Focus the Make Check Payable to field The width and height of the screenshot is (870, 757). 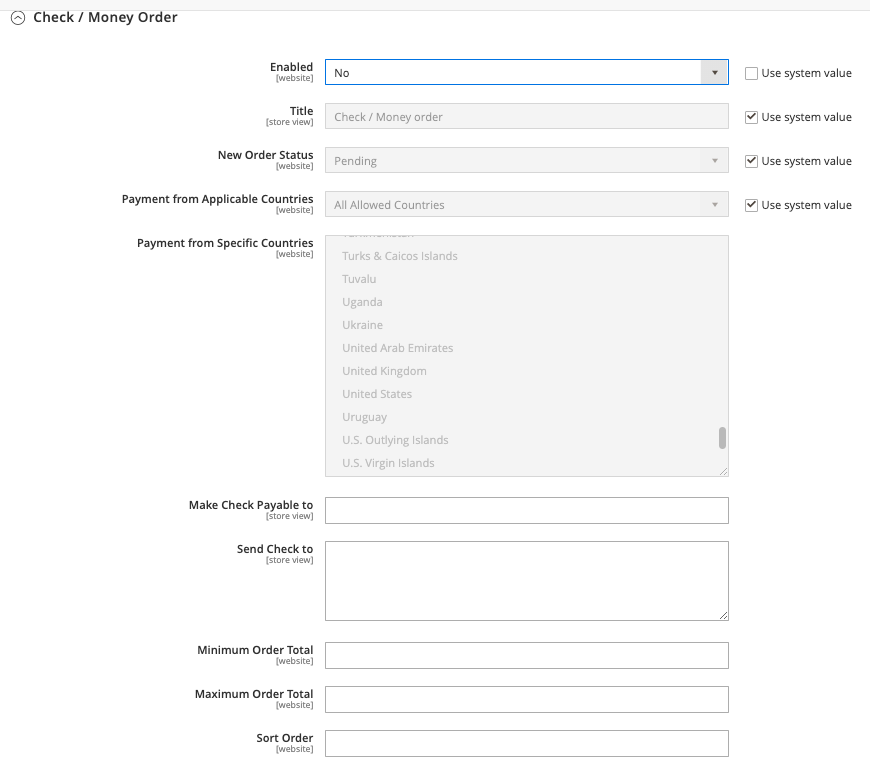pyautogui.click(x=527, y=511)
